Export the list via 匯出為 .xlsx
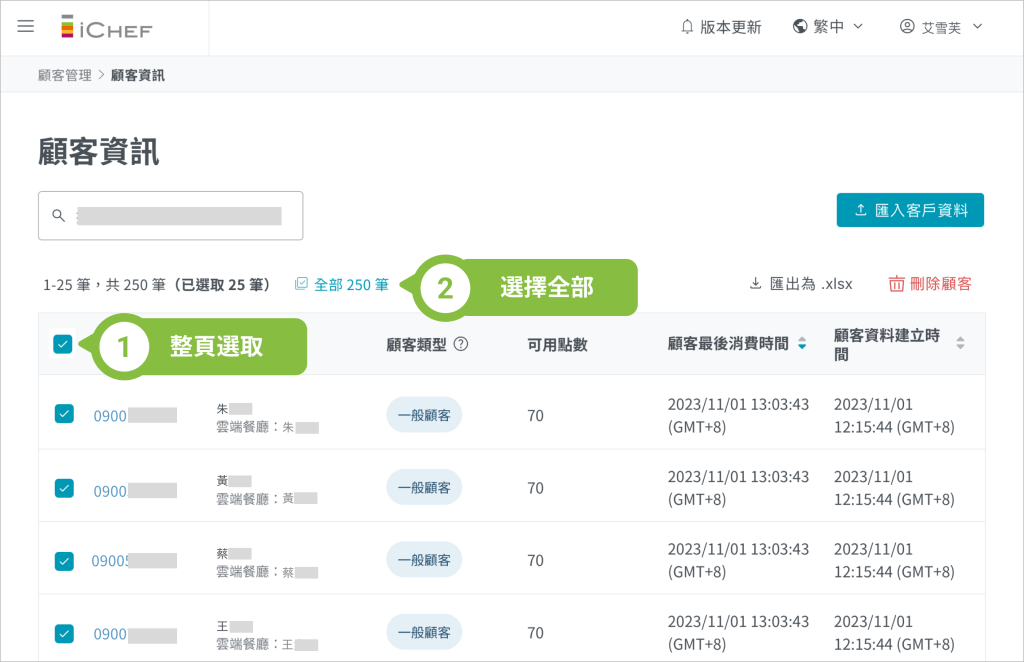 (x=801, y=284)
